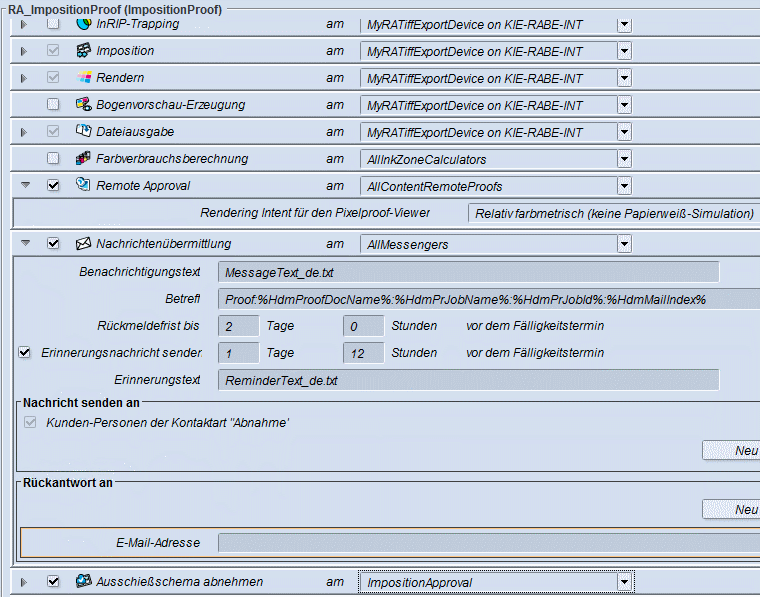760x597 pixels.
Task: Click the Rendern step icon
Action: 84,77
